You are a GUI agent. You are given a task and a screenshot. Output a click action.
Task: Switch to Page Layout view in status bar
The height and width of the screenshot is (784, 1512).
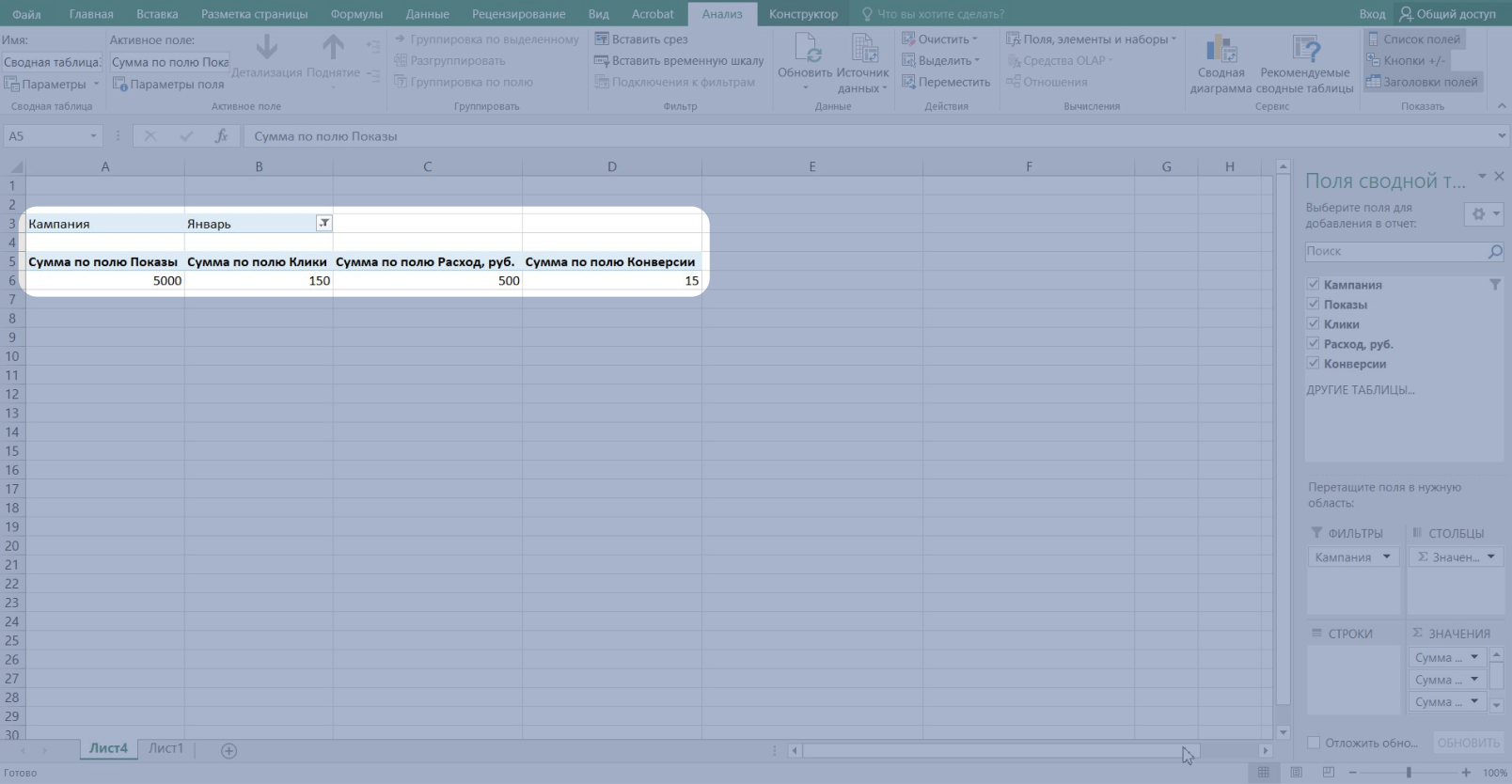pos(1296,773)
